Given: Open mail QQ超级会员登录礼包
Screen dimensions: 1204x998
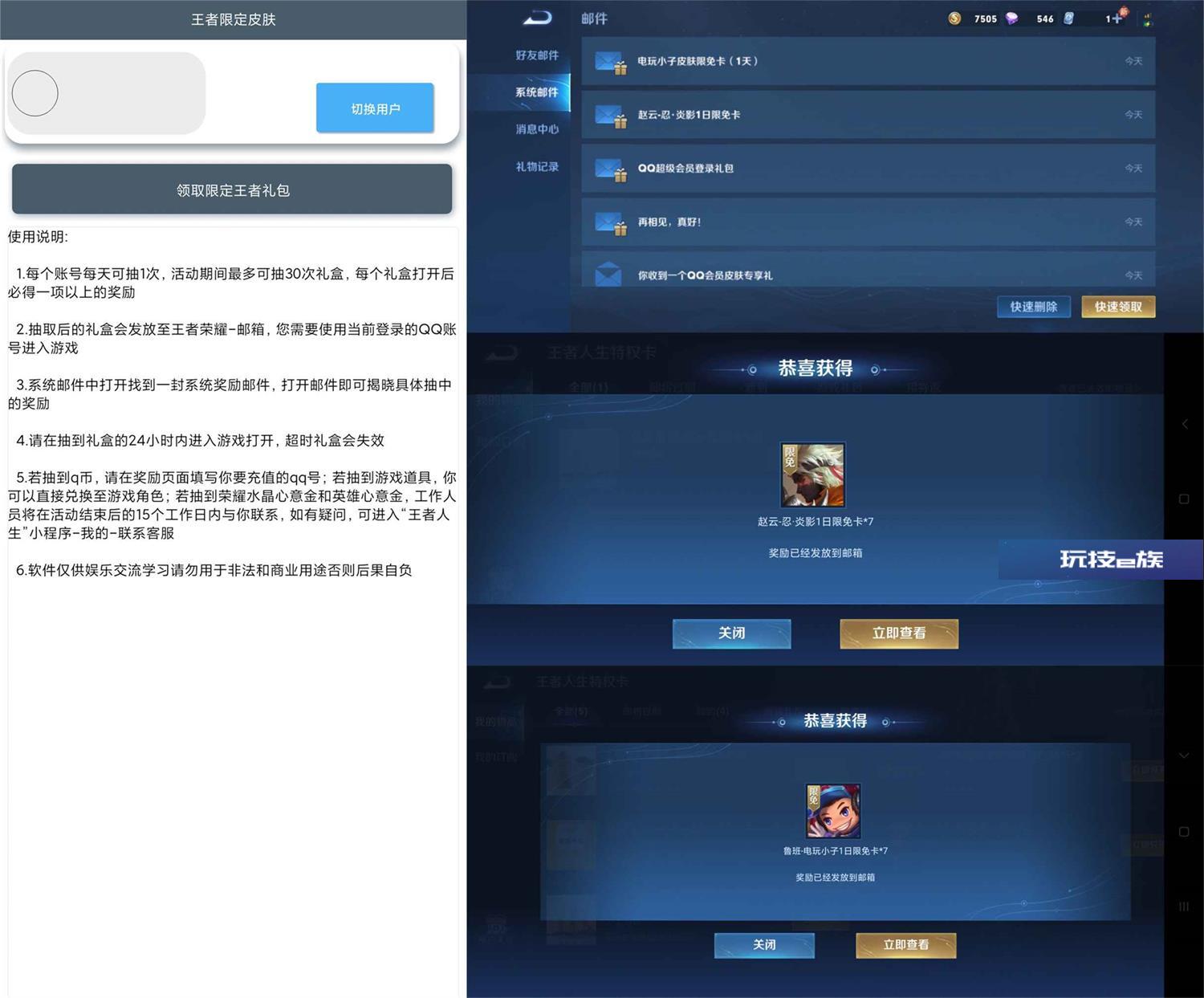Looking at the screenshot, I should [868, 169].
